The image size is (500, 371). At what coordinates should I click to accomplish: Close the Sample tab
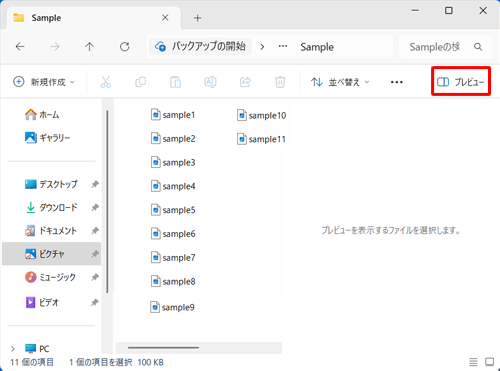(x=165, y=18)
